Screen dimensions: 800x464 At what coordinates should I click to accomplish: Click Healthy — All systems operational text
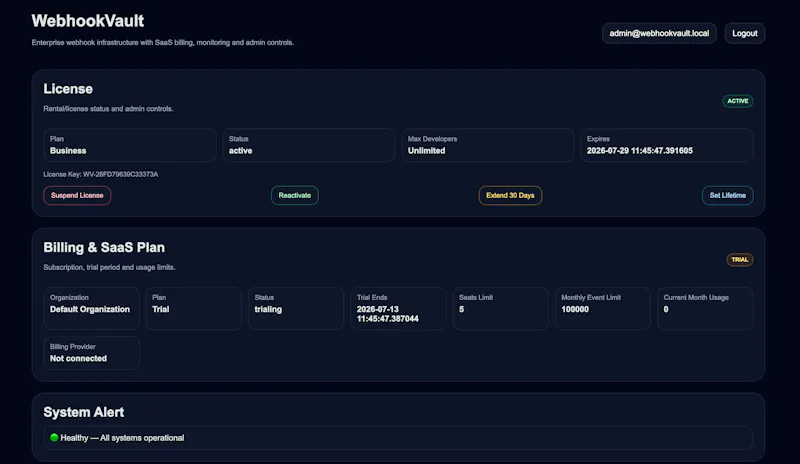point(122,438)
